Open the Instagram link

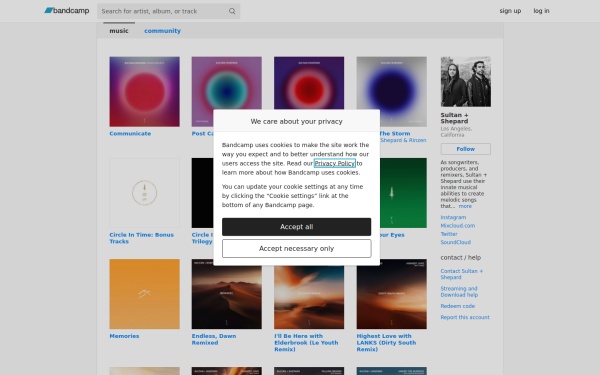453,217
